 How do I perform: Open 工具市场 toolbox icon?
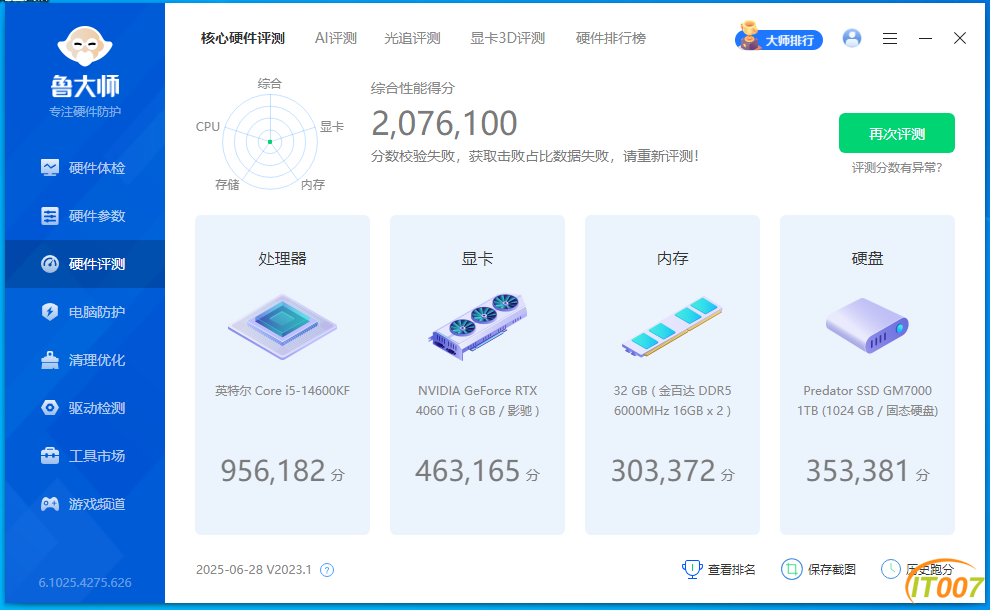coord(50,456)
